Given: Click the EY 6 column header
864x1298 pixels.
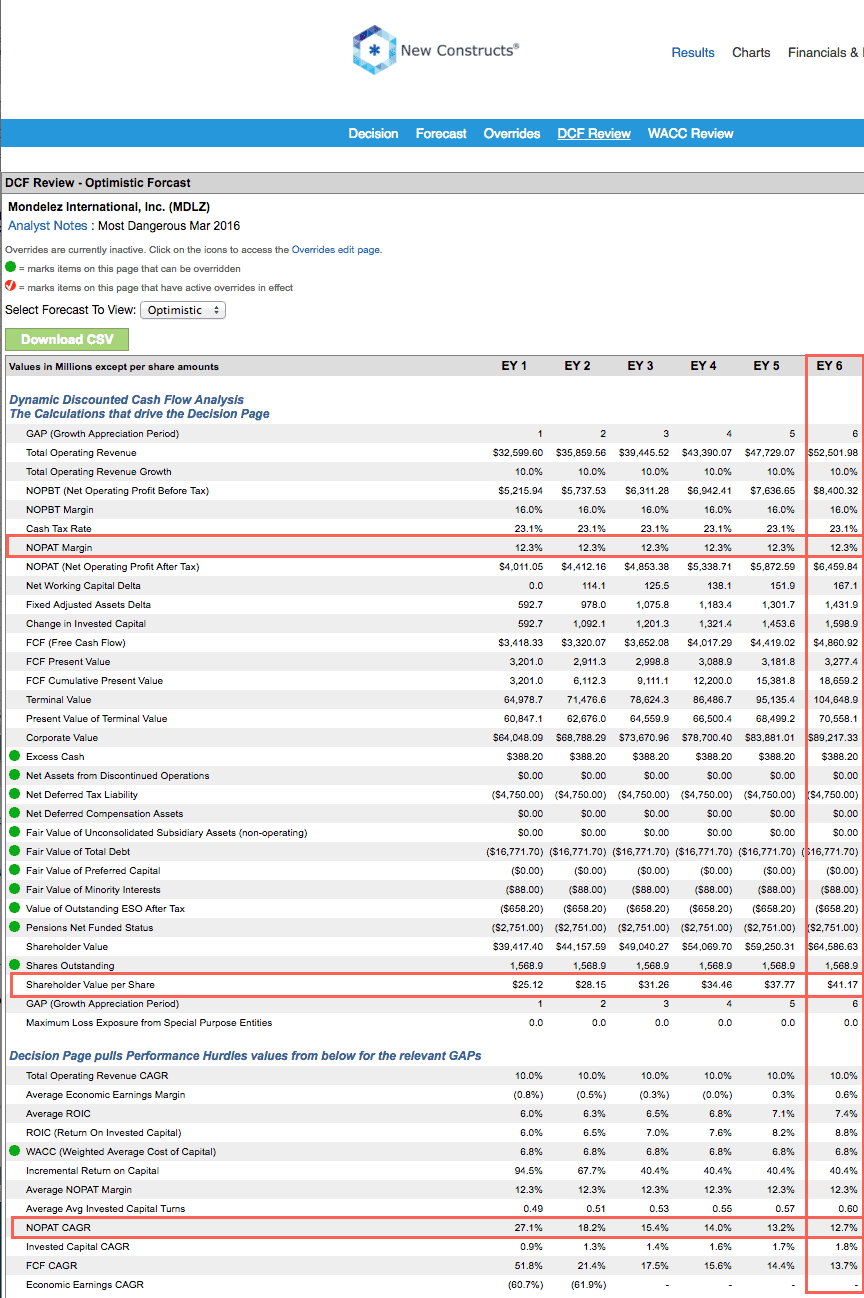Looking at the screenshot, I should [829, 366].
